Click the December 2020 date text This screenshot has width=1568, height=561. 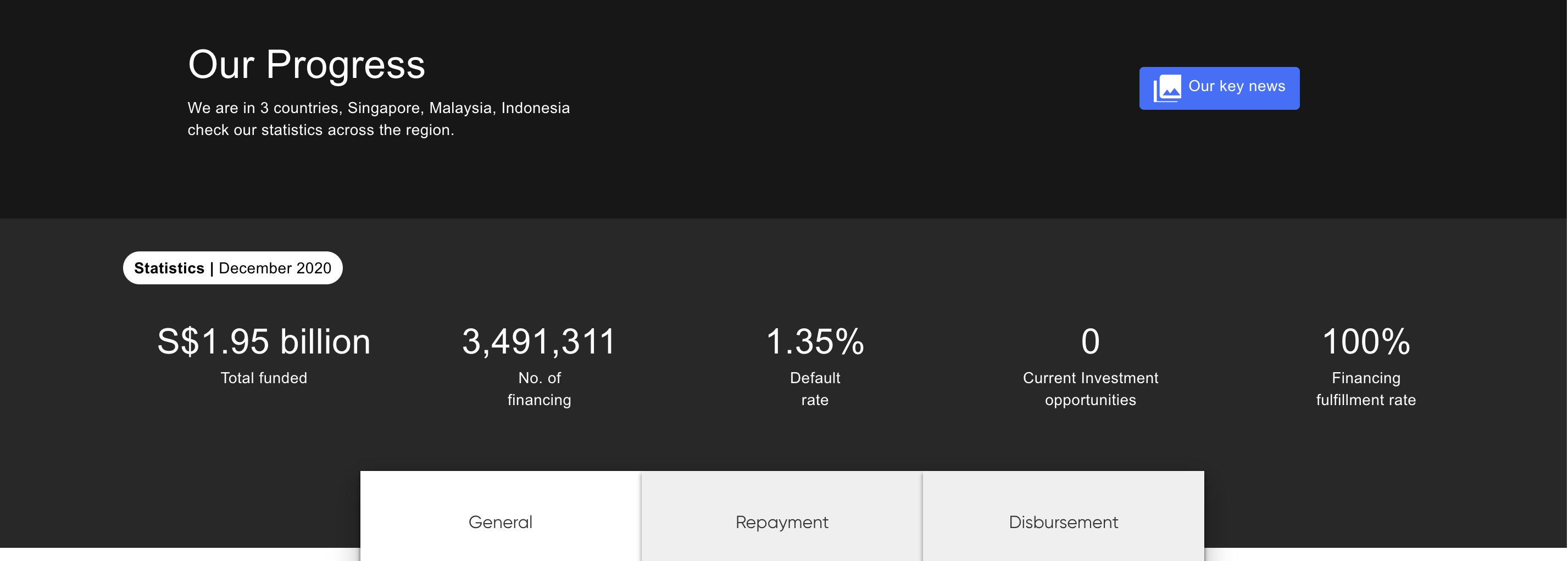click(x=275, y=268)
